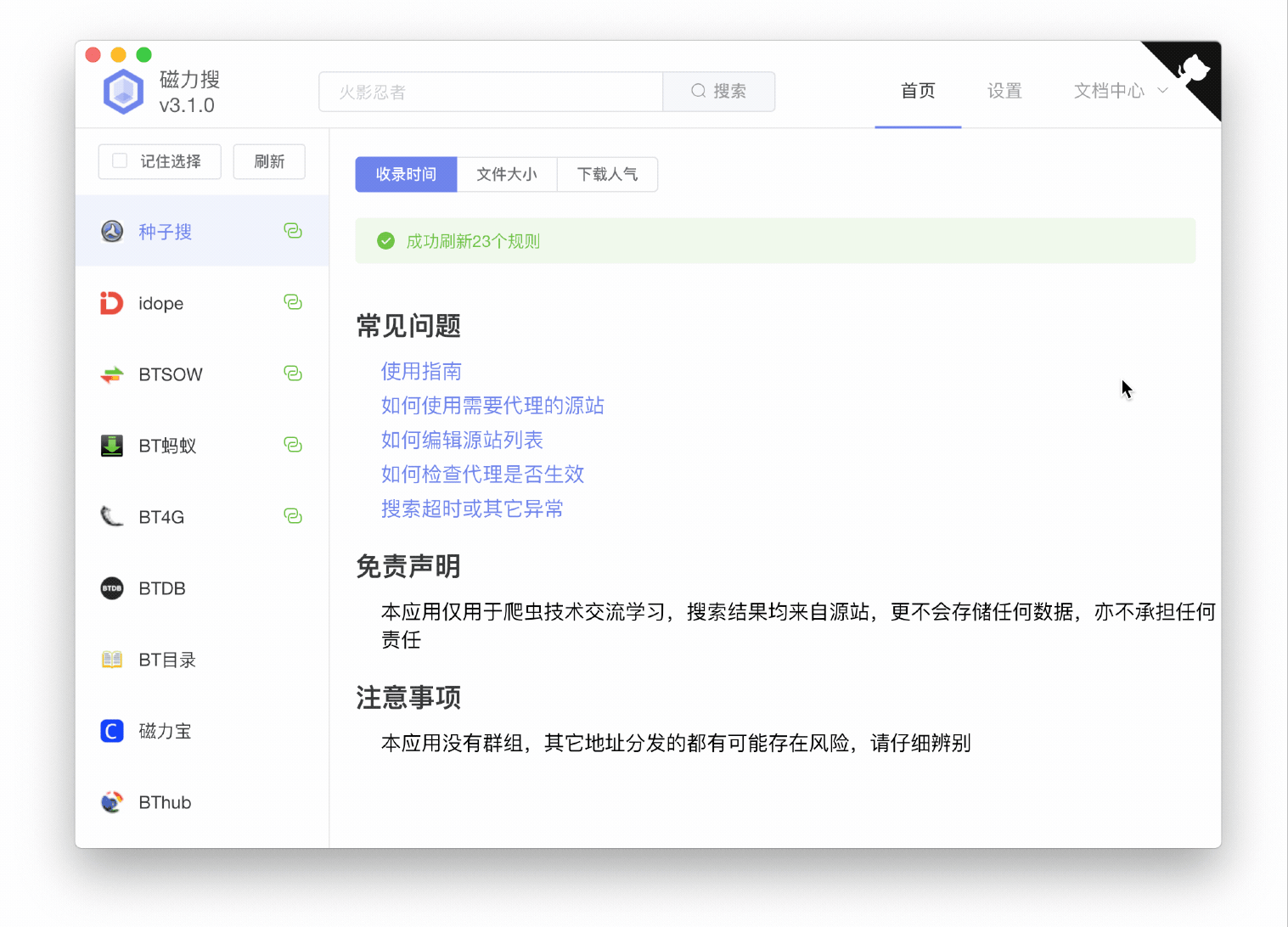Select the BT4G moon icon
Image resolution: width=1288 pixels, height=927 pixels.
[x=111, y=516]
